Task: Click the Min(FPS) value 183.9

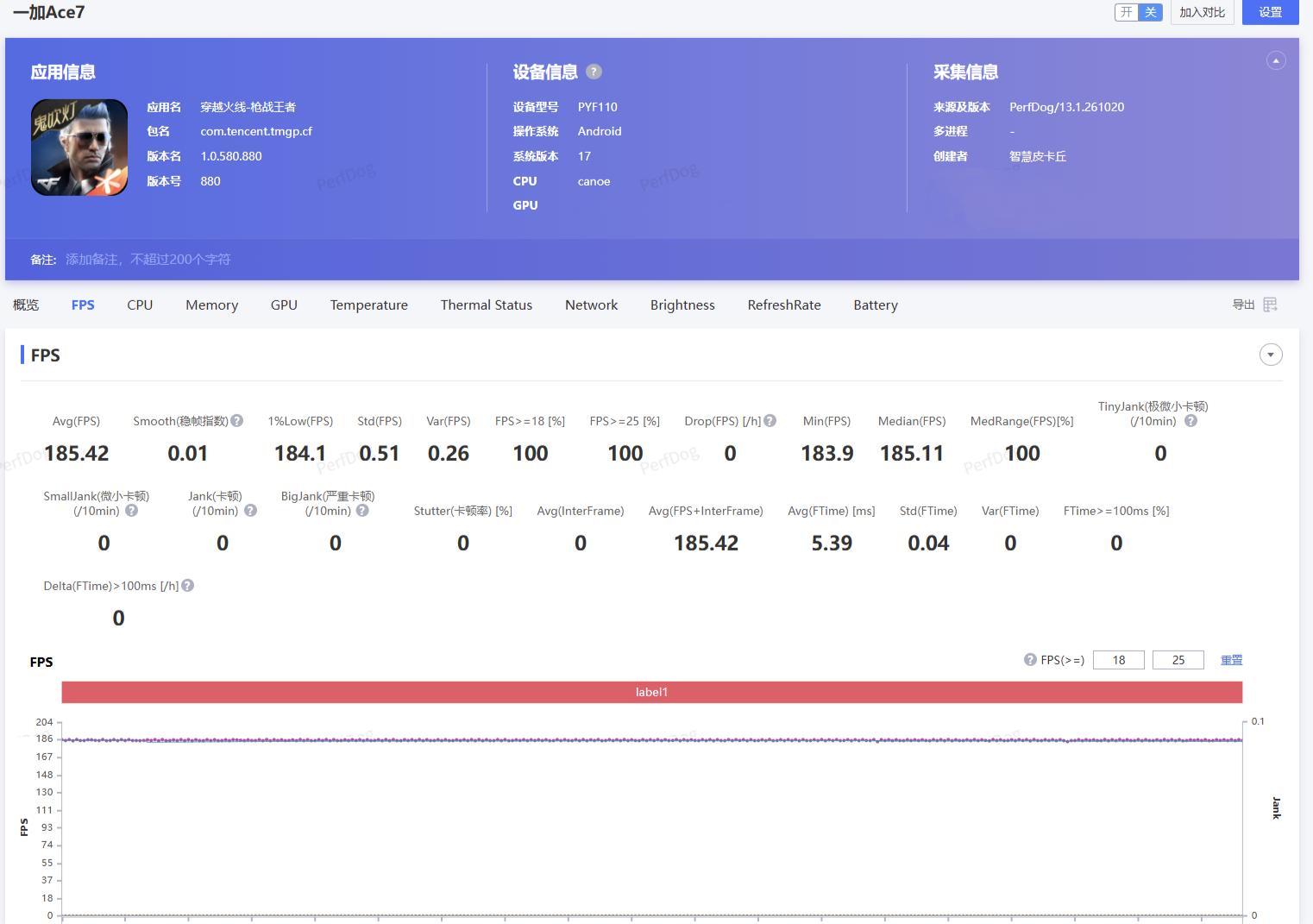Action: click(827, 454)
